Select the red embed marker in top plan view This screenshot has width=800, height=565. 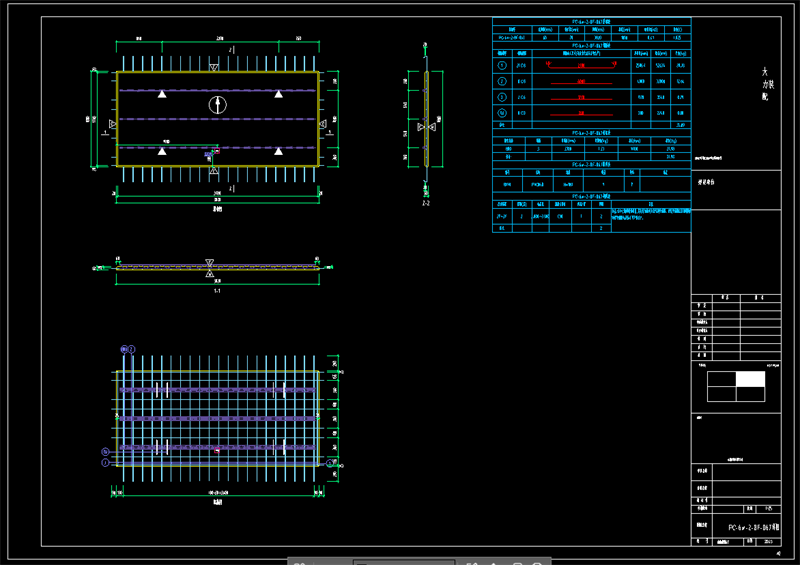217,151
